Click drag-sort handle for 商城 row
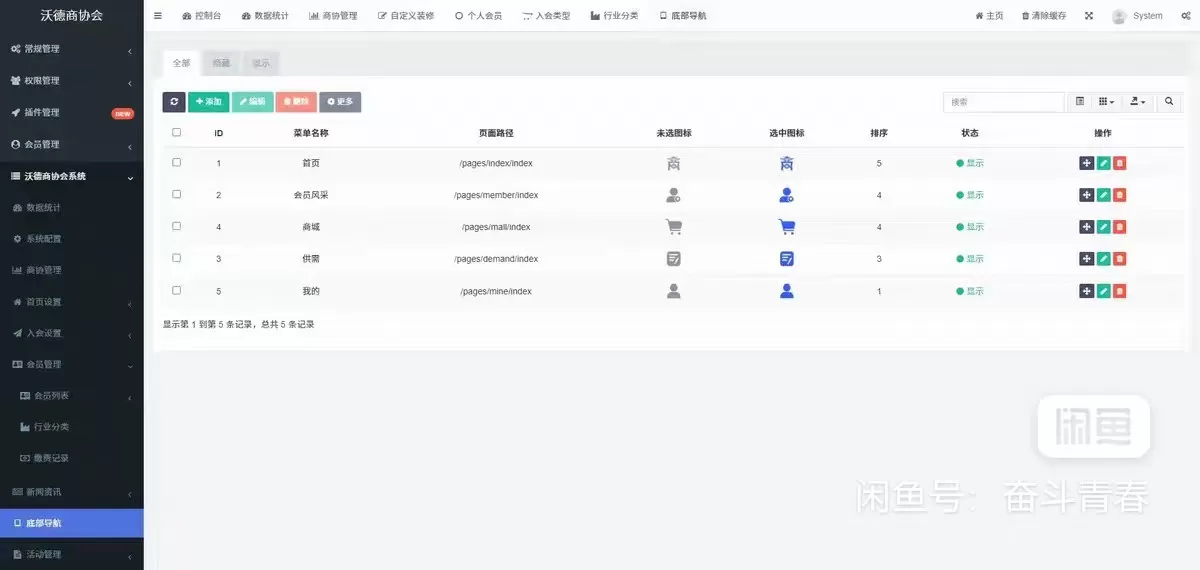1200x570 pixels. click(x=1087, y=227)
